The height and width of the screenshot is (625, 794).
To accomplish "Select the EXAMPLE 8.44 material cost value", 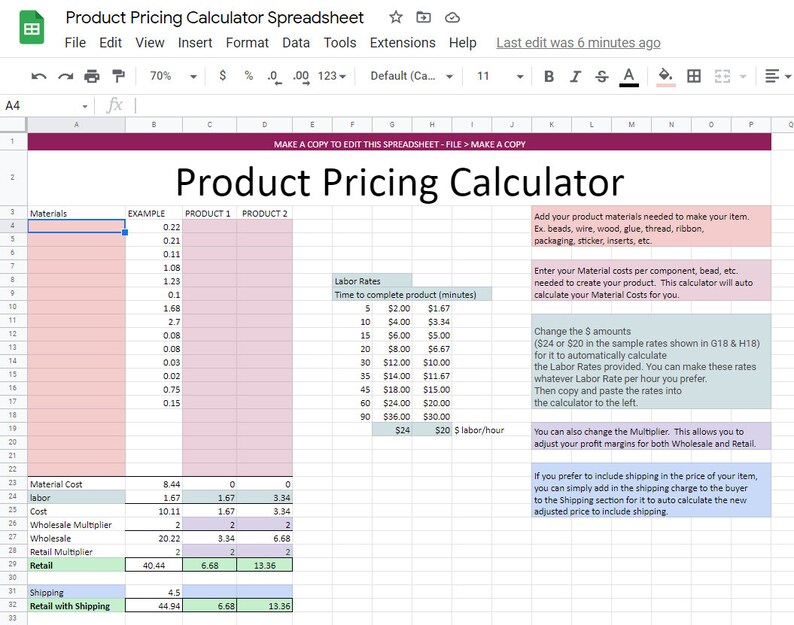I will tap(154, 484).
